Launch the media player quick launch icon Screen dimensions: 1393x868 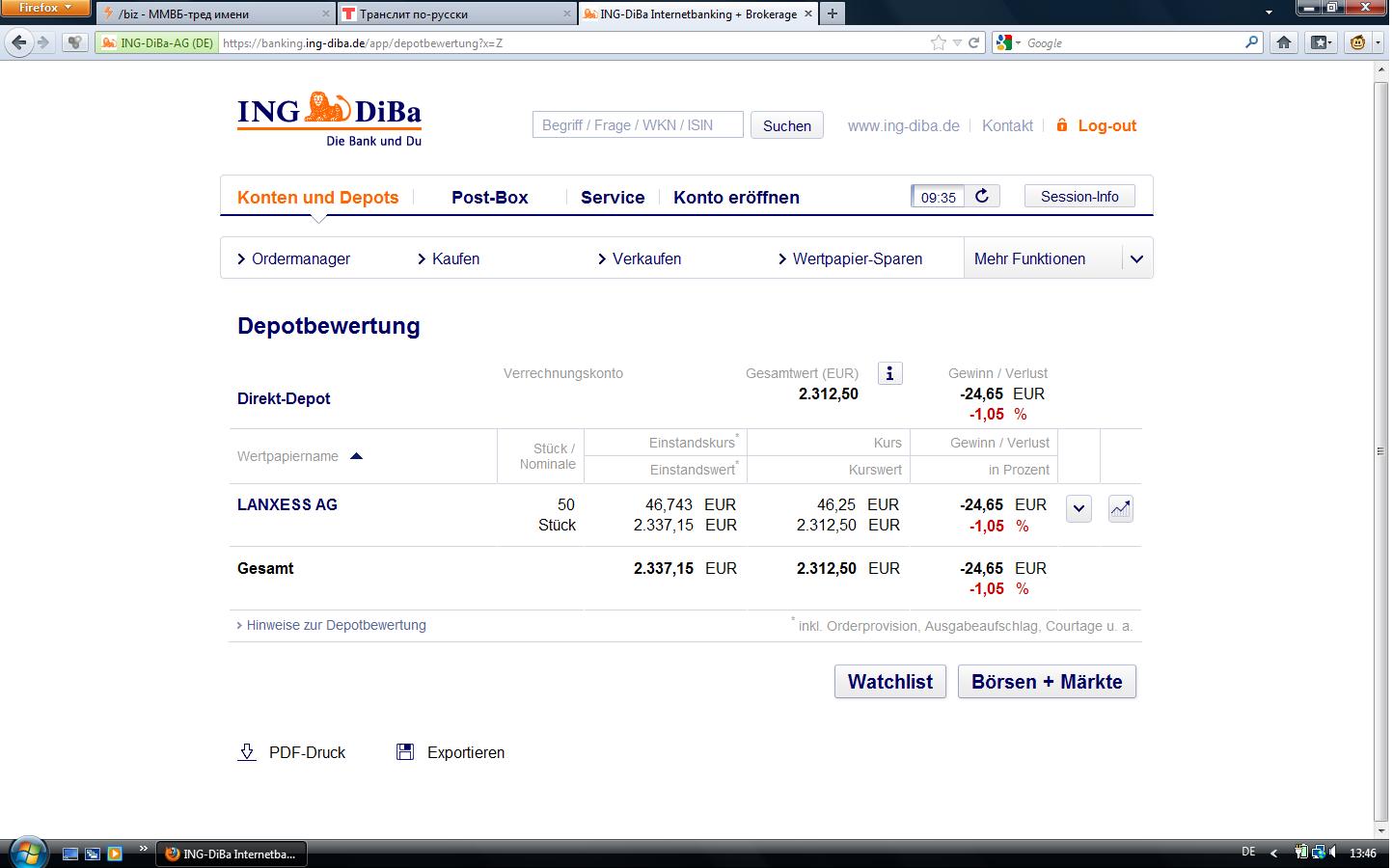click(115, 854)
